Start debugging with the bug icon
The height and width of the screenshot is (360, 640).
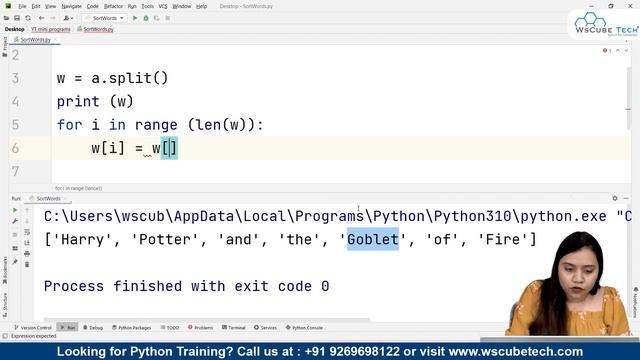[x=146, y=18]
